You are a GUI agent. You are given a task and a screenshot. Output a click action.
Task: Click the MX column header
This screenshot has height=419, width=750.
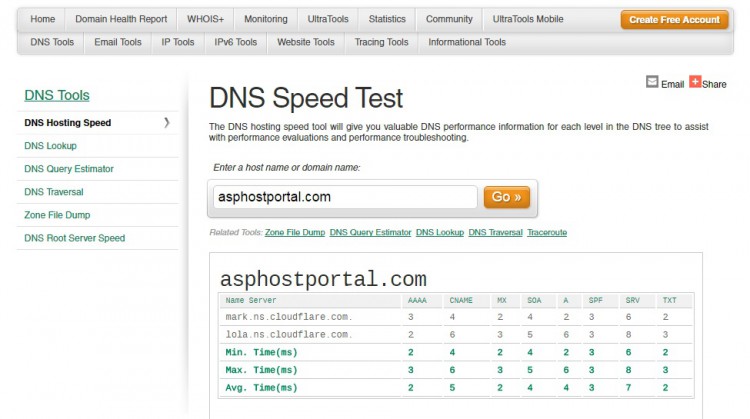click(501, 300)
